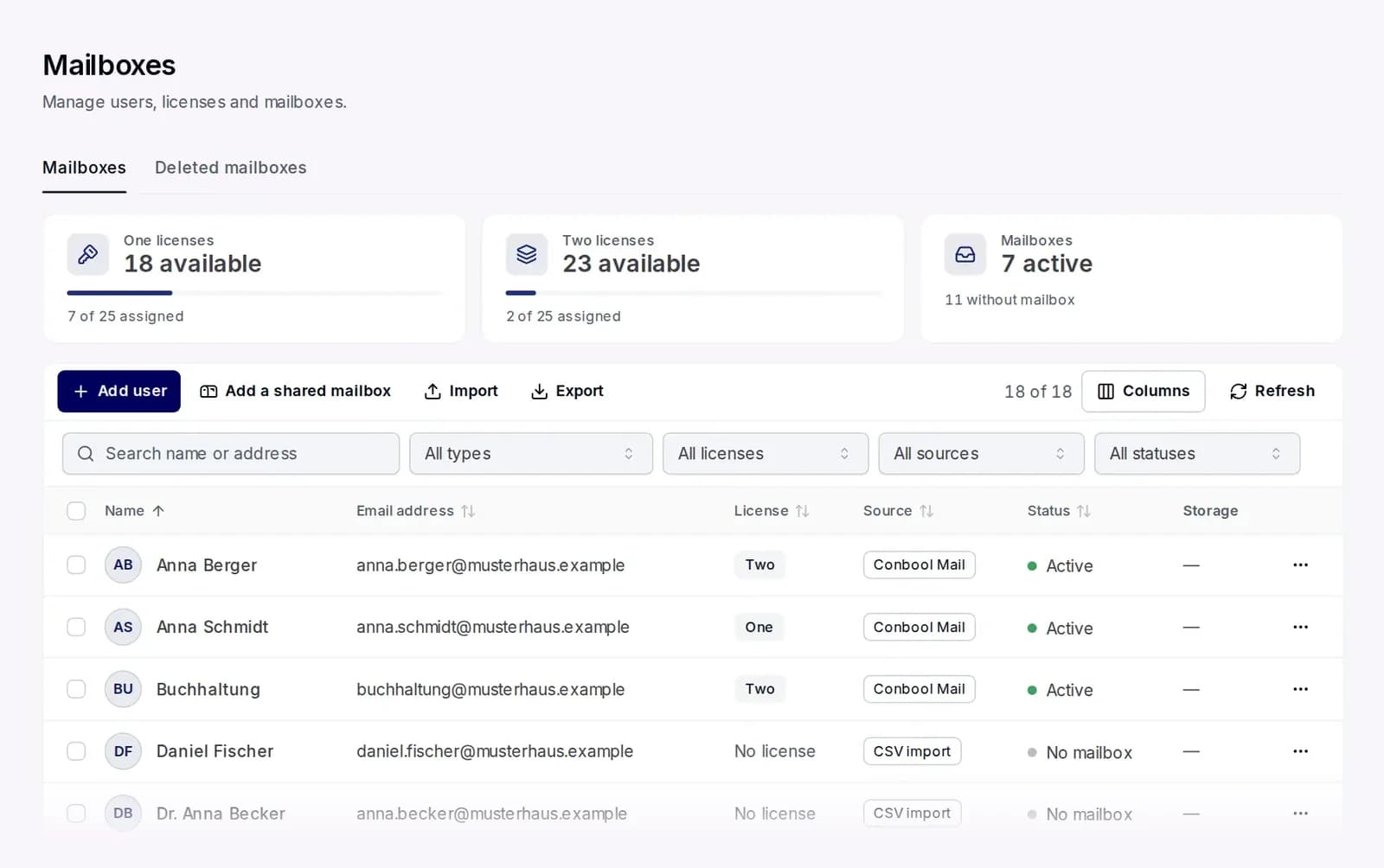Screen dimensions: 1384x868
Task: Select the Buchhaltung row checkbox
Action: tap(76, 689)
